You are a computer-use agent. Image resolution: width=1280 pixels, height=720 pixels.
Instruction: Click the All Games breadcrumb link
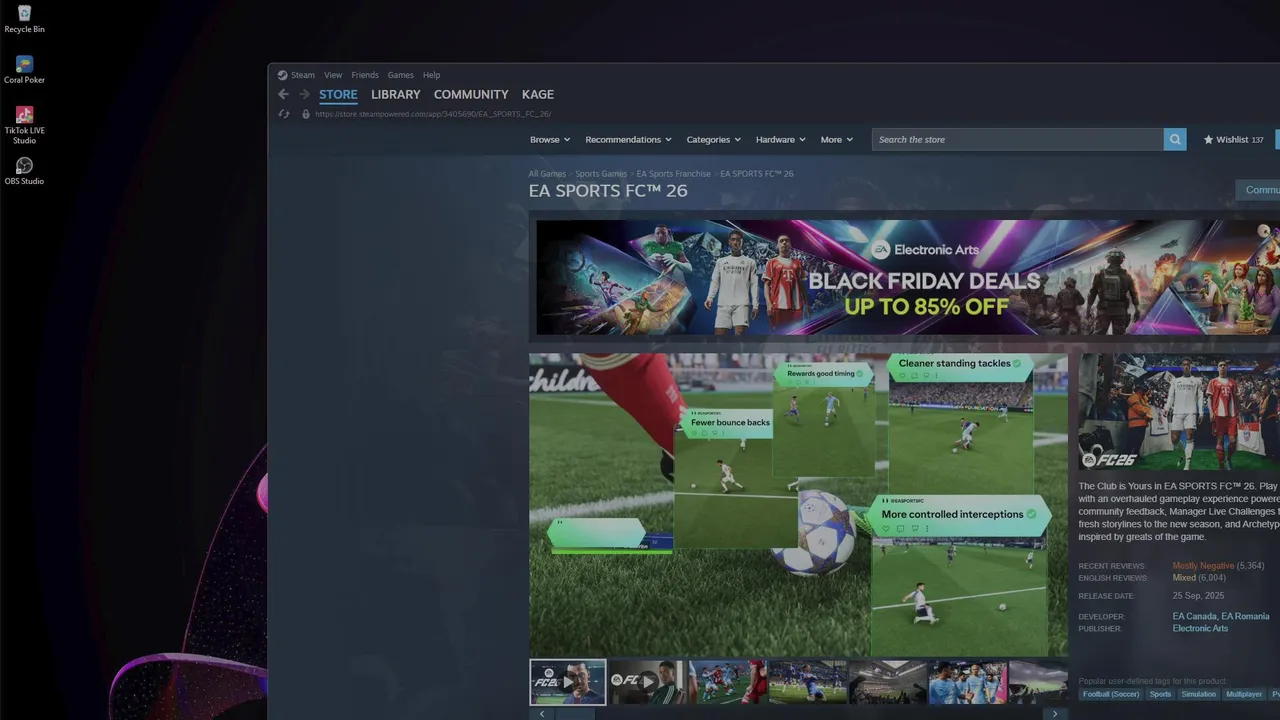pos(547,174)
